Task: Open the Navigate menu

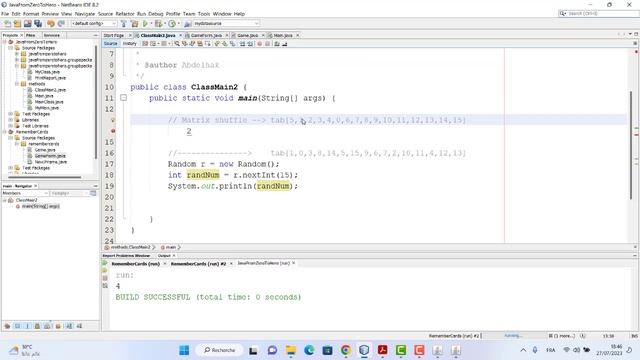Action: tap(84, 14)
